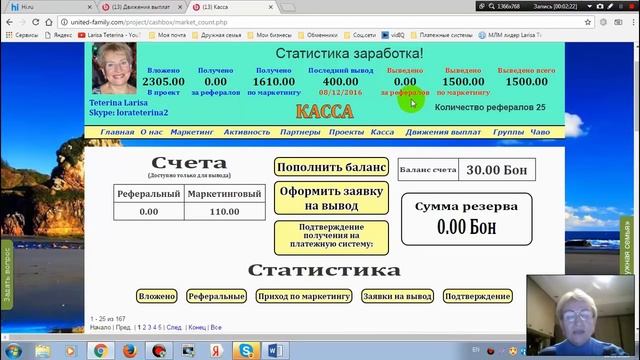Viewport: 640px width, 360px height.
Task: Go to pagination page 5
Action: click(160, 327)
